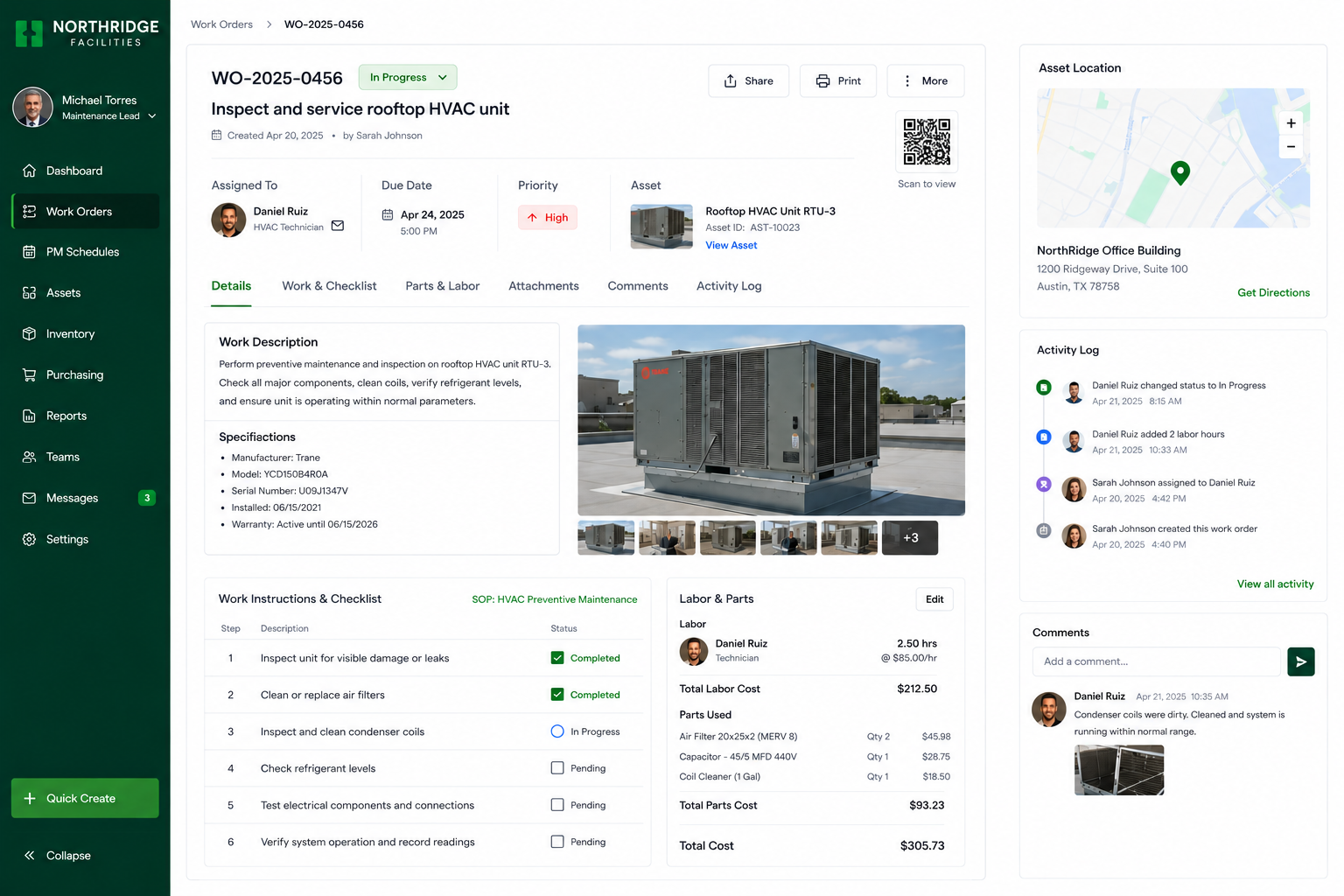Viewport: 1344px width, 896px height.
Task: Click labor hours added activity icon
Action: [x=1043, y=437]
